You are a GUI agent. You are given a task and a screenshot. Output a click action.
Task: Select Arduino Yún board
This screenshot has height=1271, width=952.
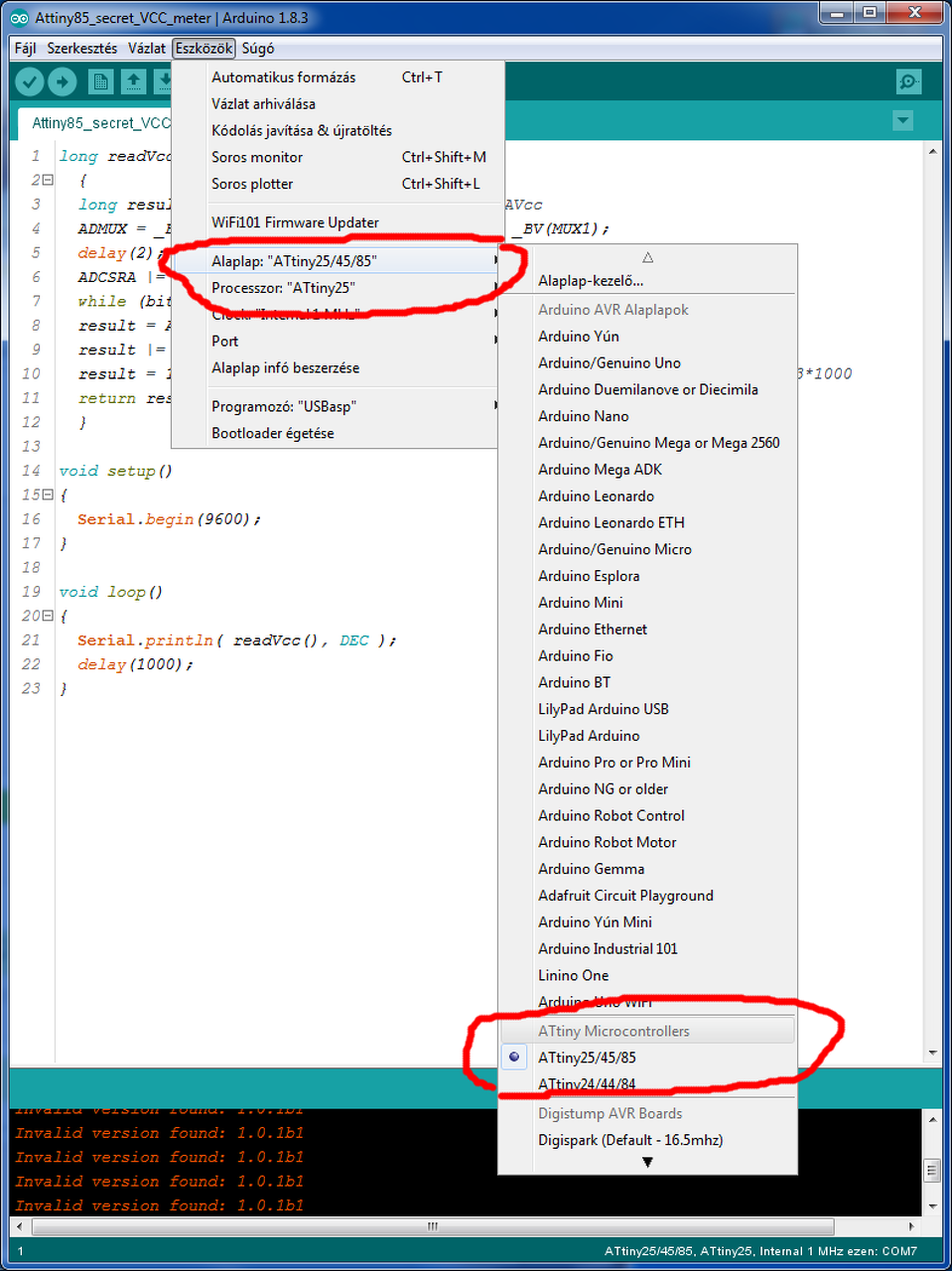click(647, 337)
